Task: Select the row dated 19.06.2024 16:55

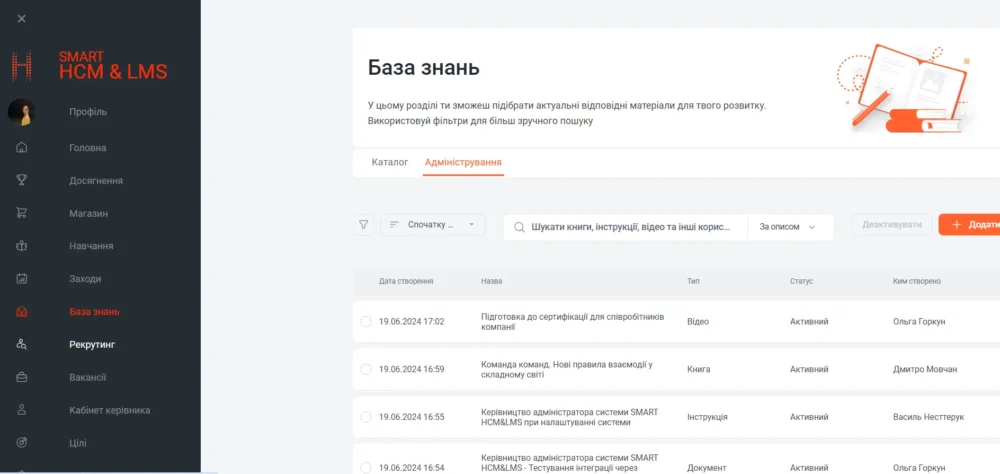Action: (x=366, y=417)
